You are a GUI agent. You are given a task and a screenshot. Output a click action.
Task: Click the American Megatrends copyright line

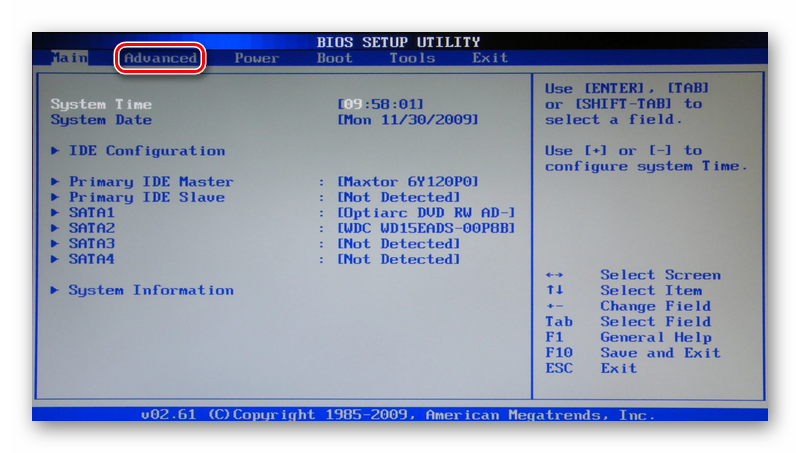click(398, 415)
